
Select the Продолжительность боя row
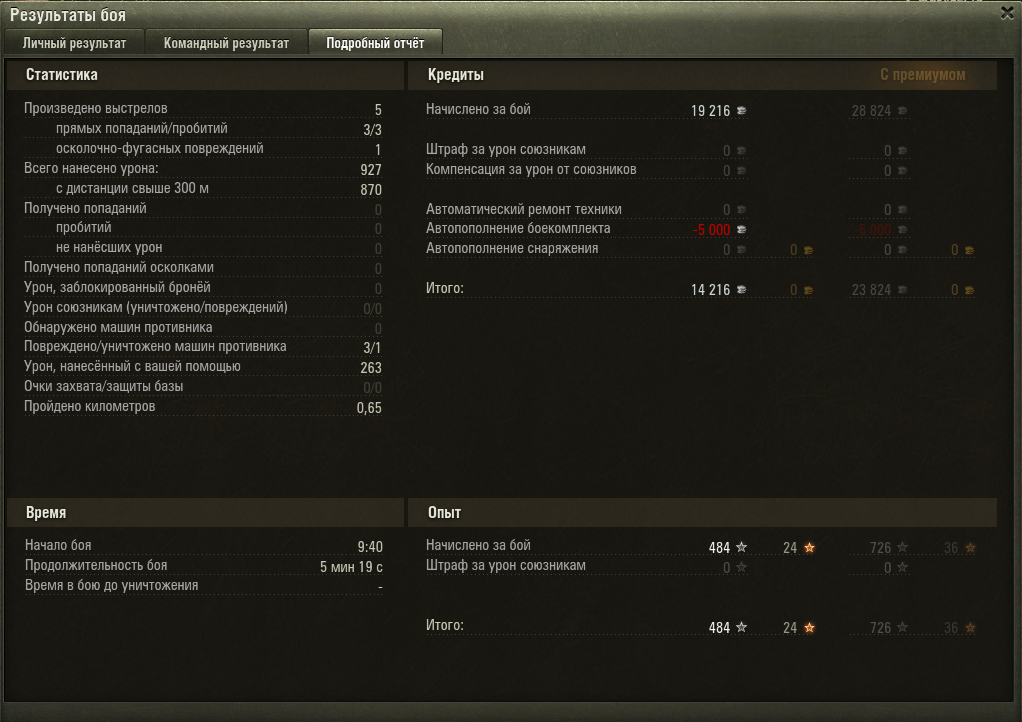pyautogui.click(x=203, y=566)
